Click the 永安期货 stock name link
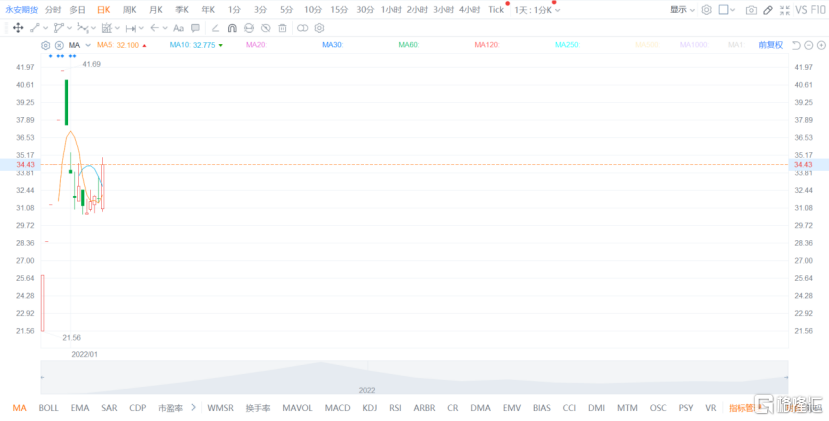The image size is (829, 421). pyautogui.click(x=21, y=10)
